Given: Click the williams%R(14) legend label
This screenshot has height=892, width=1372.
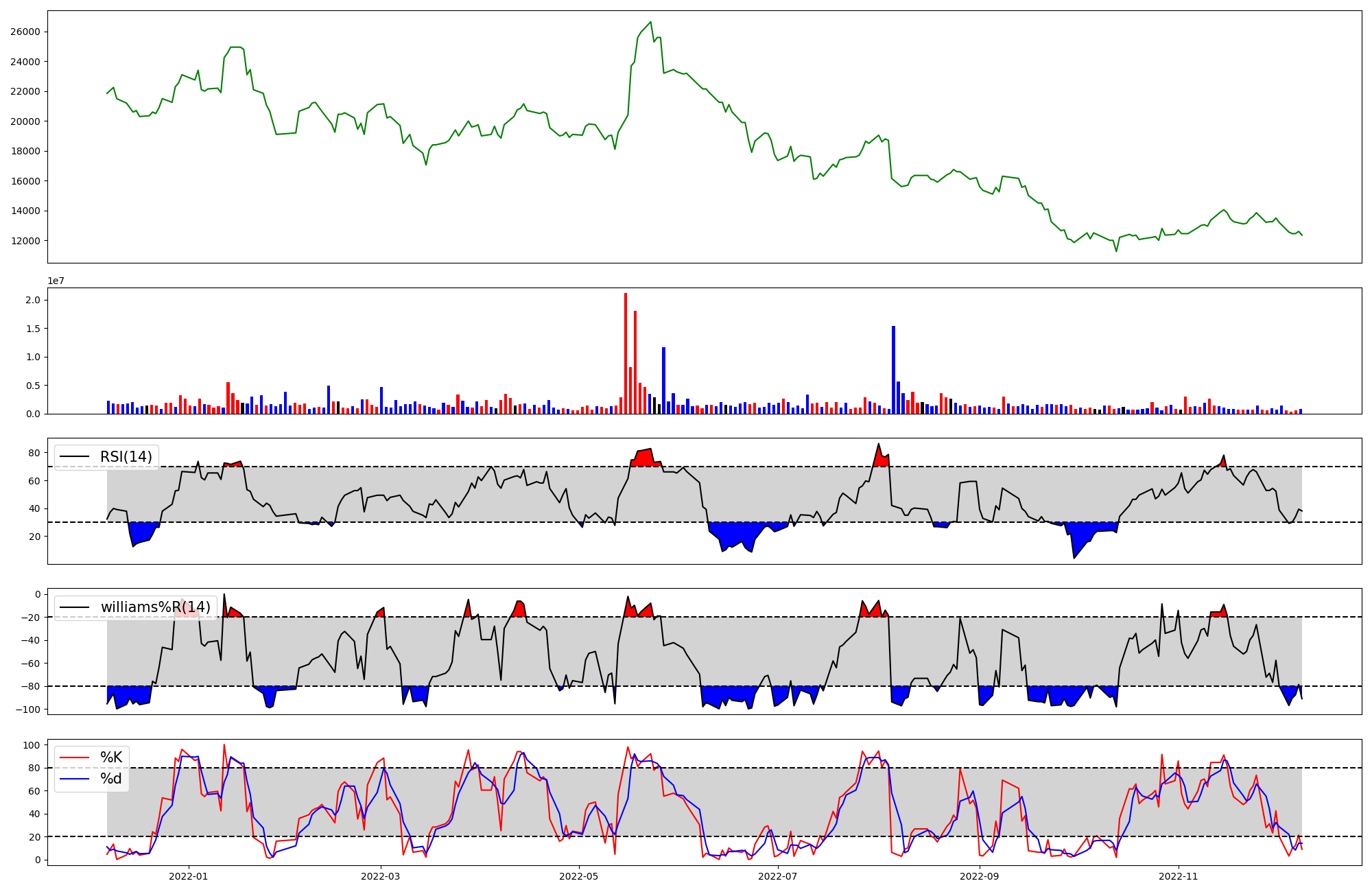Looking at the screenshot, I should click(x=156, y=607).
